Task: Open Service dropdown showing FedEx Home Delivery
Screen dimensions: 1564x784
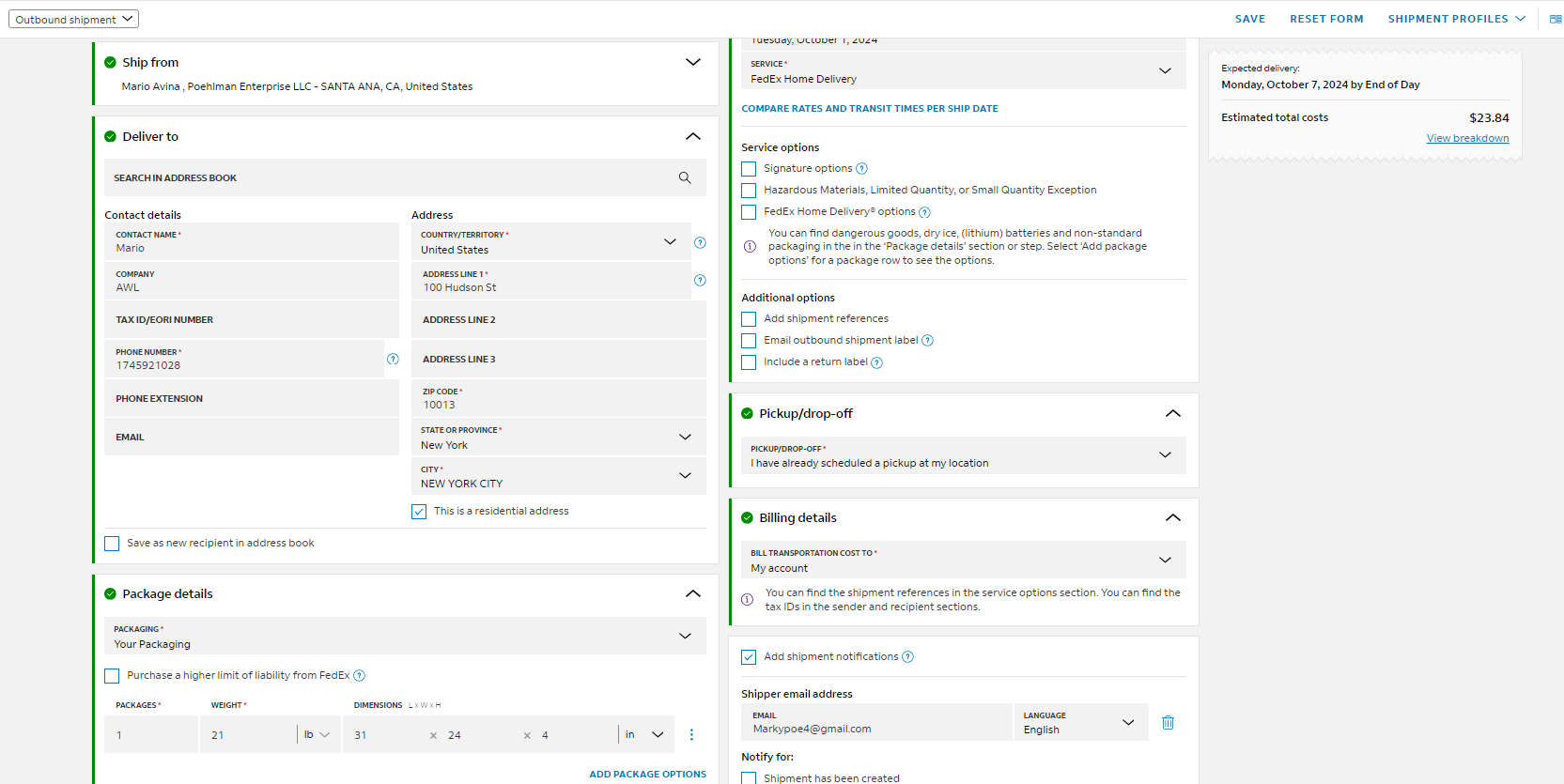Action: pyautogui.click(x=964, y=70)
